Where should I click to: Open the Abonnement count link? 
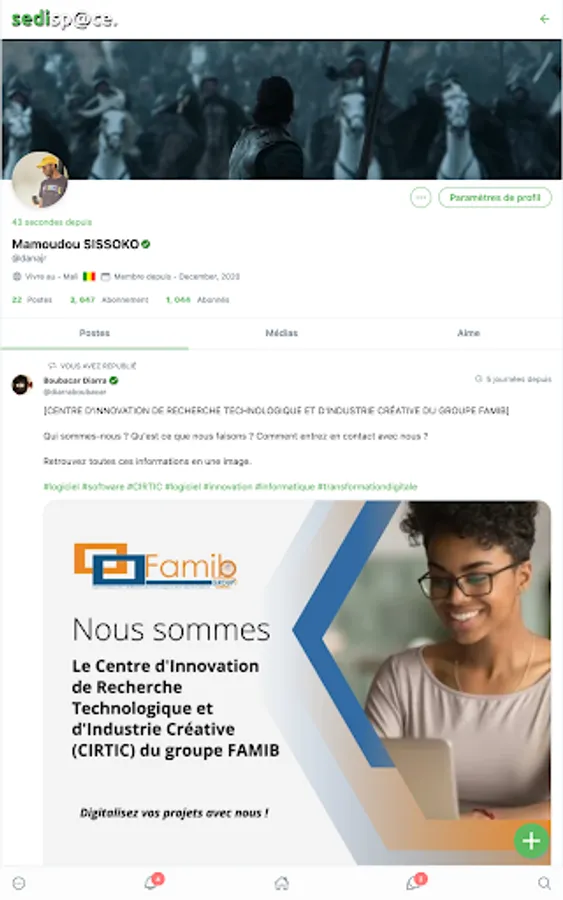109,300
